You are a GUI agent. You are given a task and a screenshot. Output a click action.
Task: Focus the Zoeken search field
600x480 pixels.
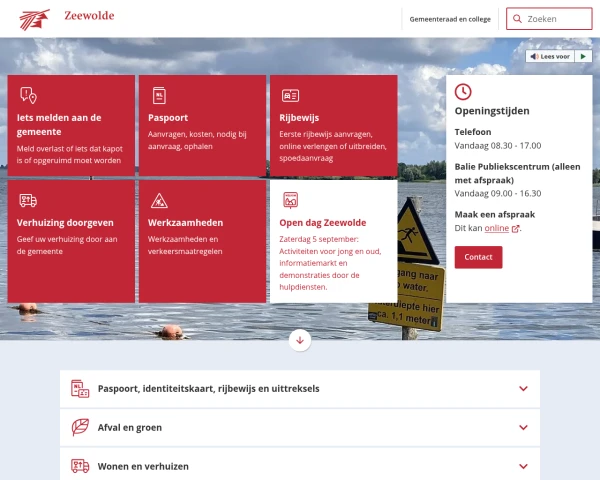(549, 19)
